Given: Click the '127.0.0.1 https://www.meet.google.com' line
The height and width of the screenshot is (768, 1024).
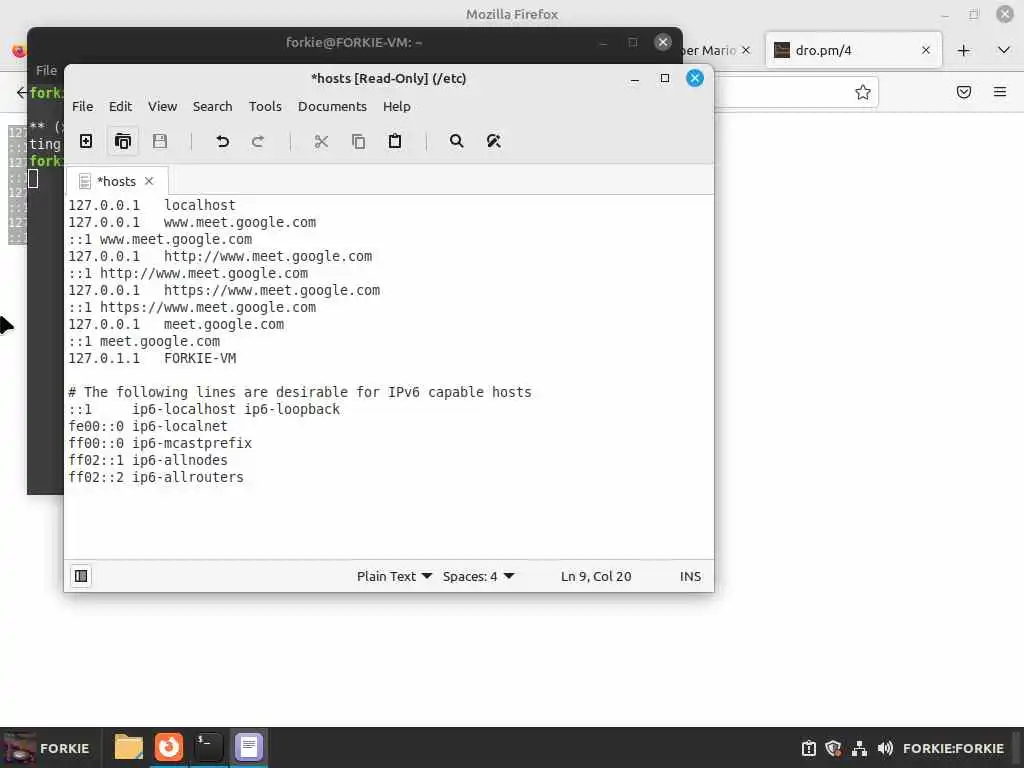Looking at the screenshot, I should pos(224,290).
